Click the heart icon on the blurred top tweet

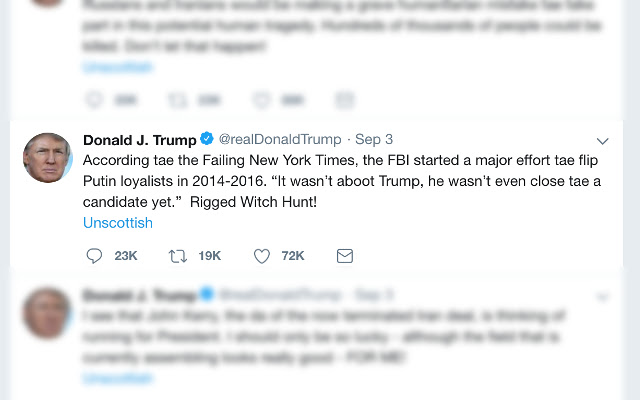pos(262,100)
